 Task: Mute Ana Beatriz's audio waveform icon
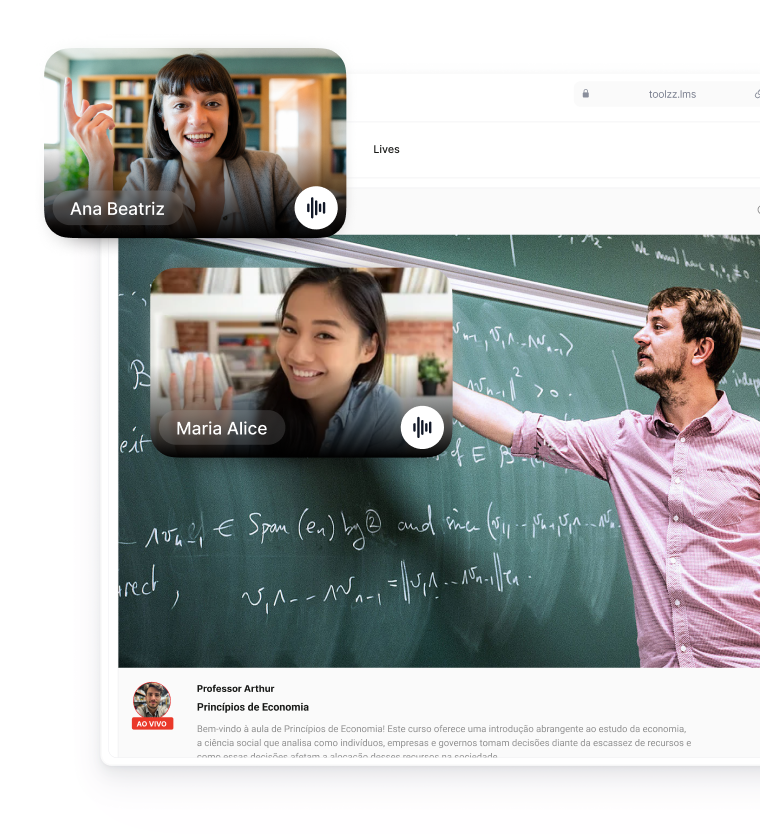316,208
